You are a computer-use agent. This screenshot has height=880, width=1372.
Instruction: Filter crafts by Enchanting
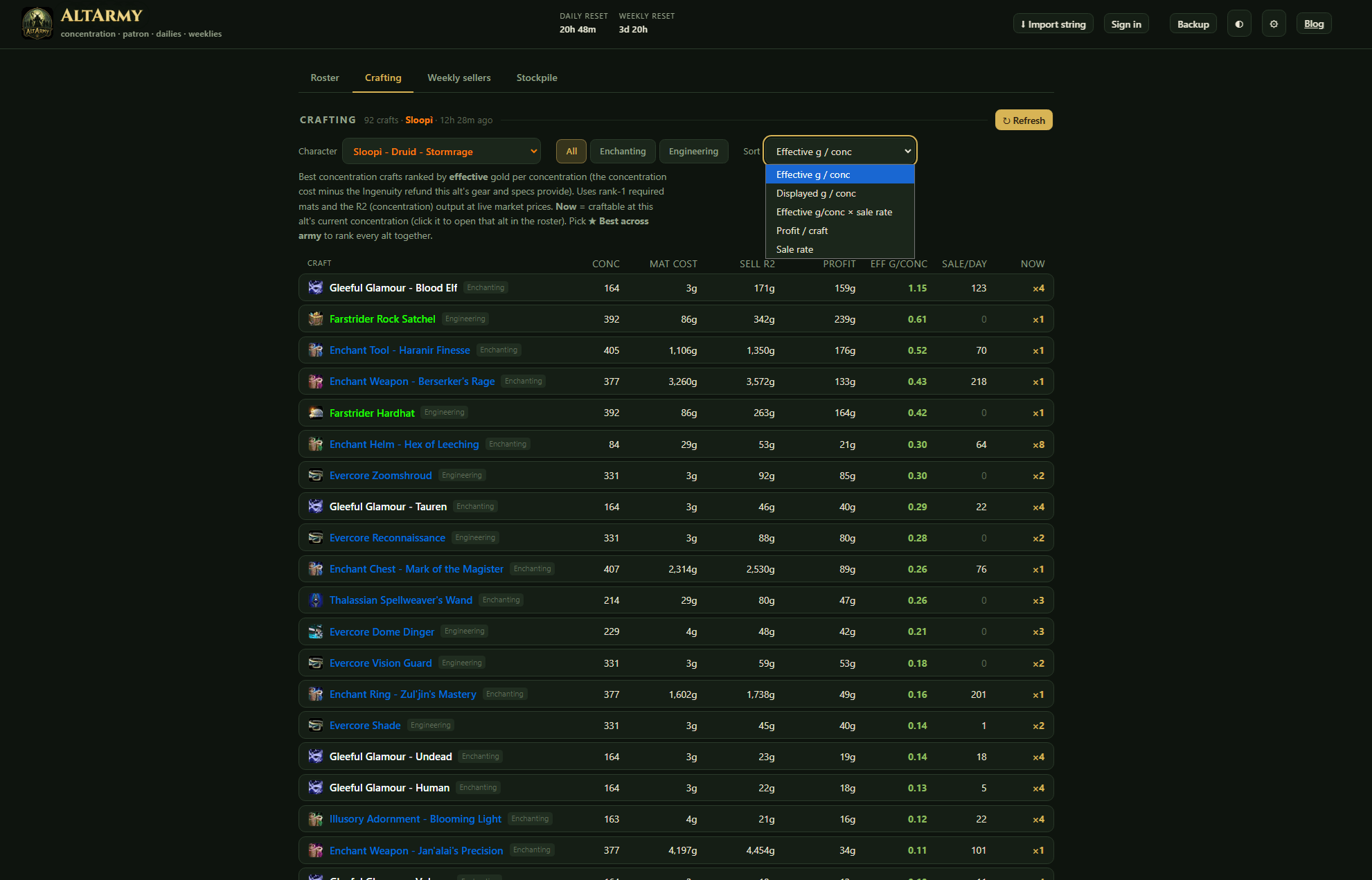pyautogui.click(x=623, y=151)
